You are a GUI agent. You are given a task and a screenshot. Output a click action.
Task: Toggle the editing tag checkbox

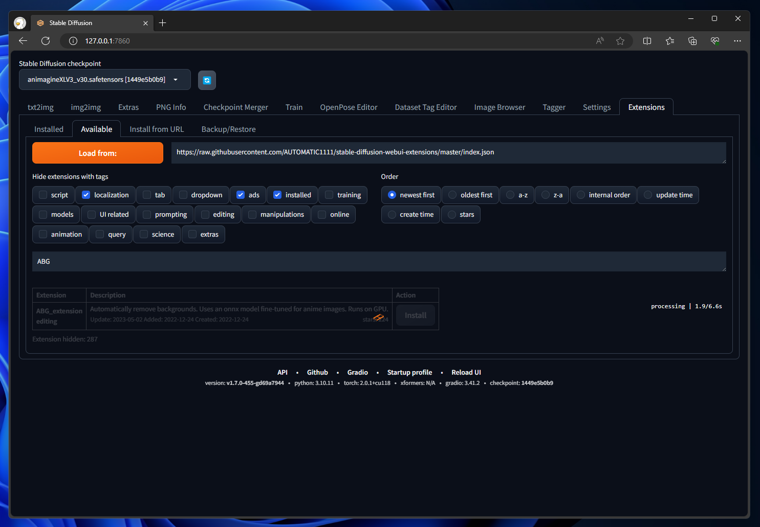[205, 214]
